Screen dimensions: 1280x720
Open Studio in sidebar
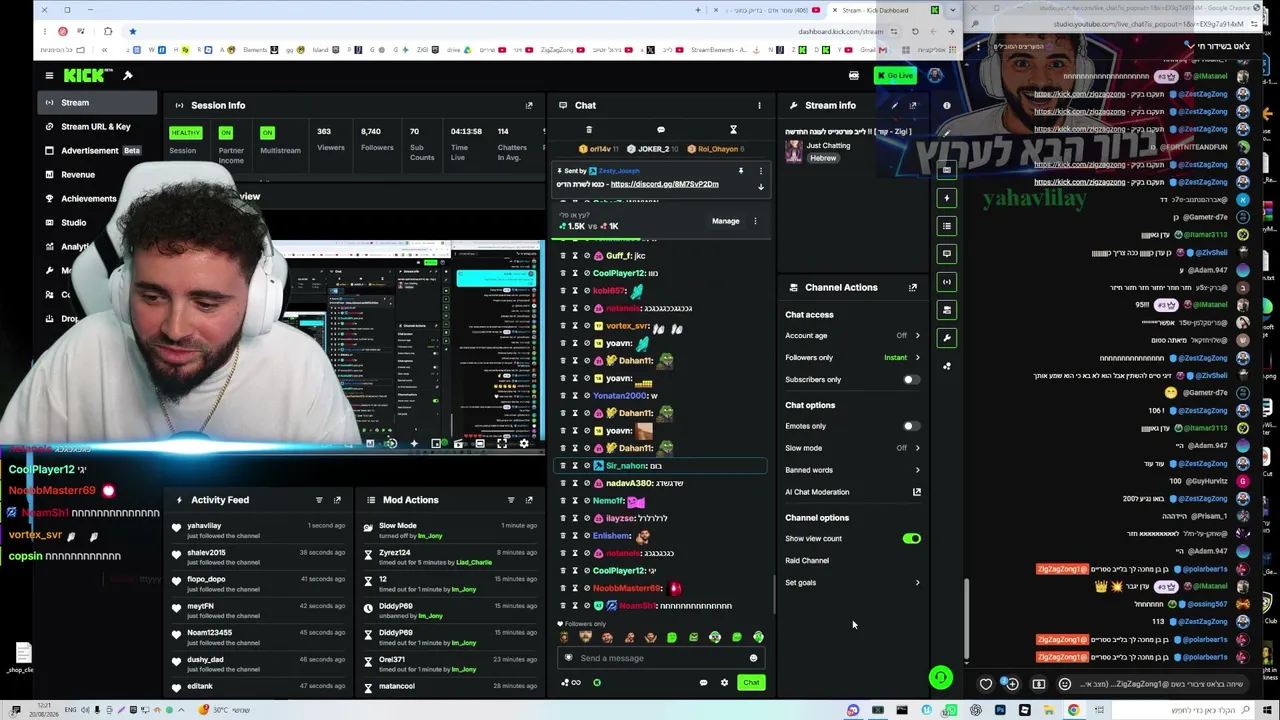(x=98, y=223)
